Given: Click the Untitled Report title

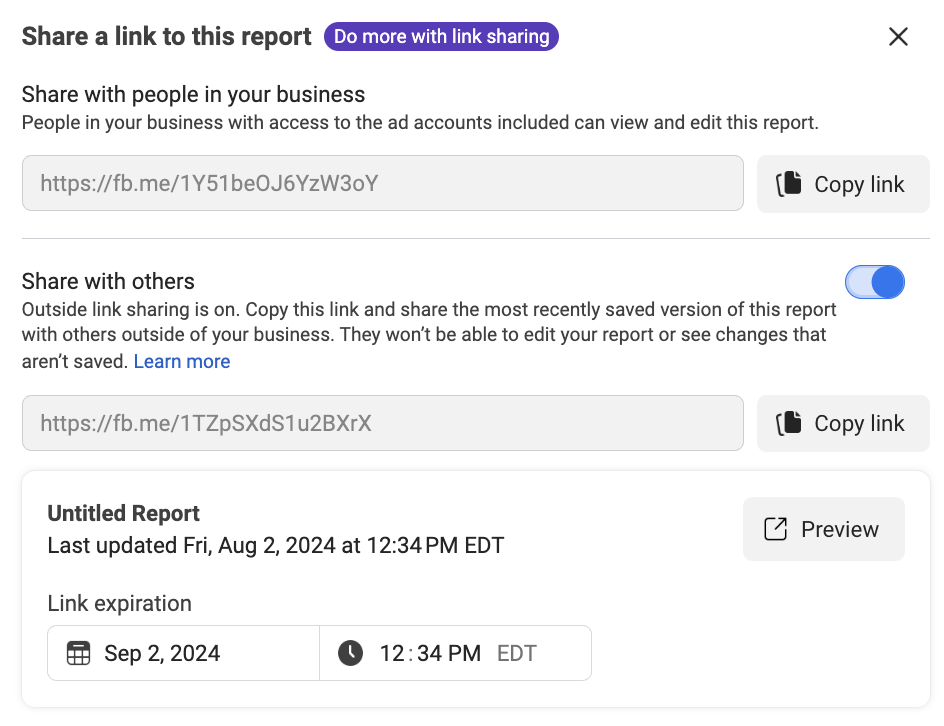Looking at the screenshot, I should click(123, 513).
